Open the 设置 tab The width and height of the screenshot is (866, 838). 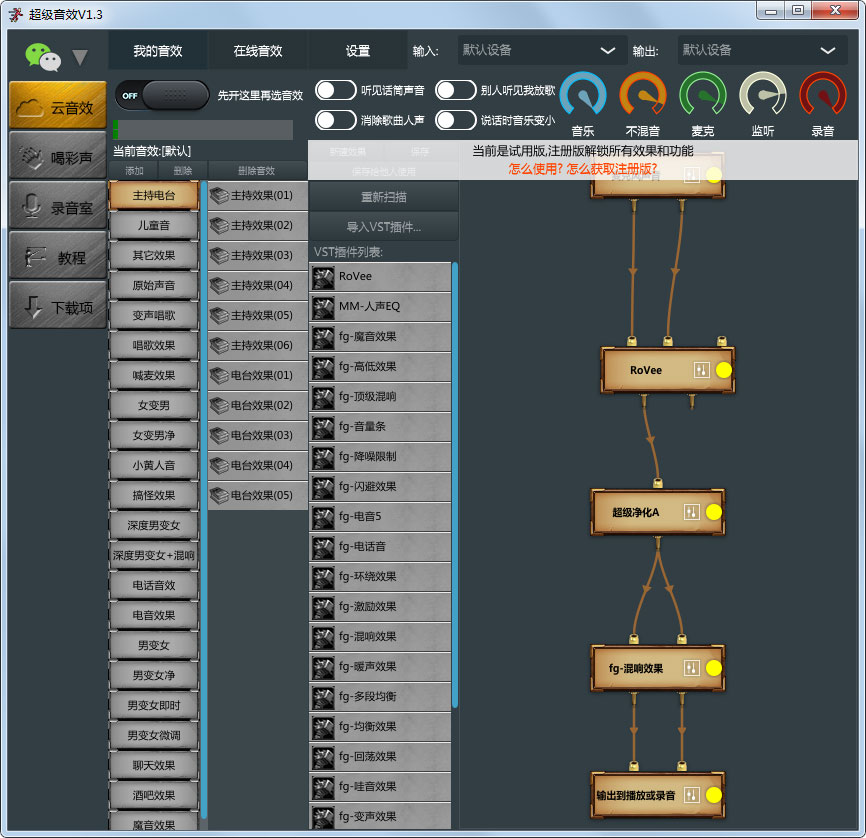pos(358,51)
